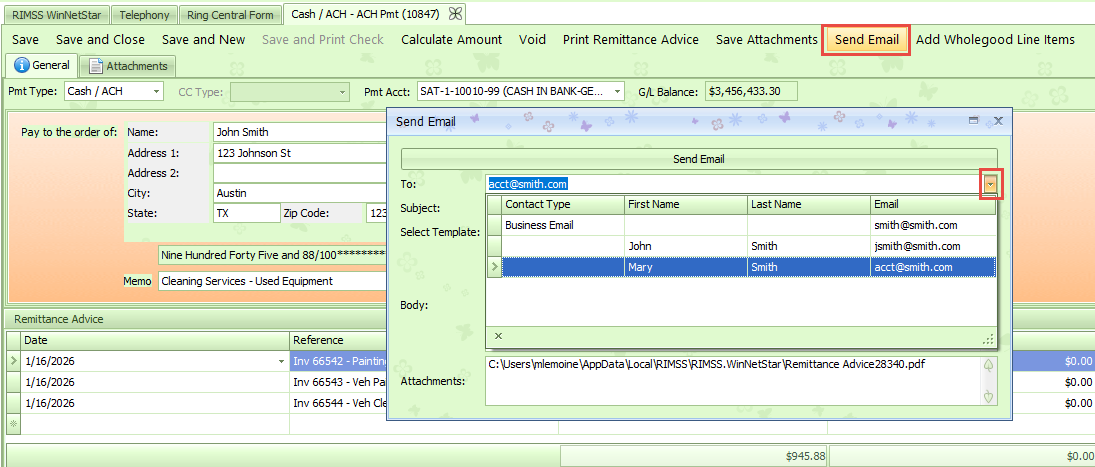Switch to the Ring Central Form tab
This screenshot has width=1095, height=467.
pos(231,15)
